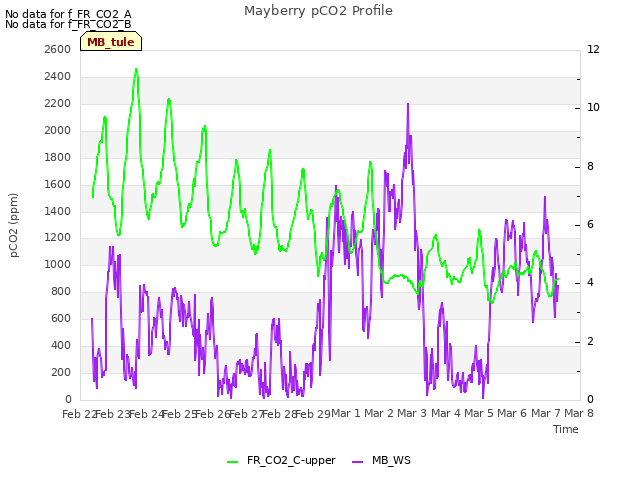The width and height of the screenshot is (640, 480).
Task: Click the purple MB_WS legend swatch
Action: coord(357,462)
